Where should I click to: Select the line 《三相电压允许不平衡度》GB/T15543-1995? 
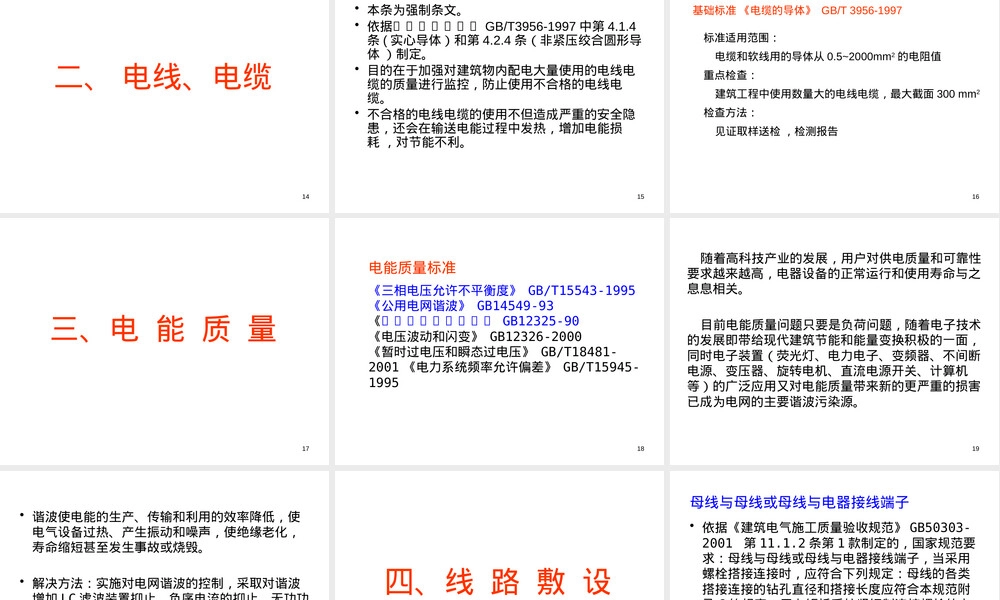click(x=502, y=291)
